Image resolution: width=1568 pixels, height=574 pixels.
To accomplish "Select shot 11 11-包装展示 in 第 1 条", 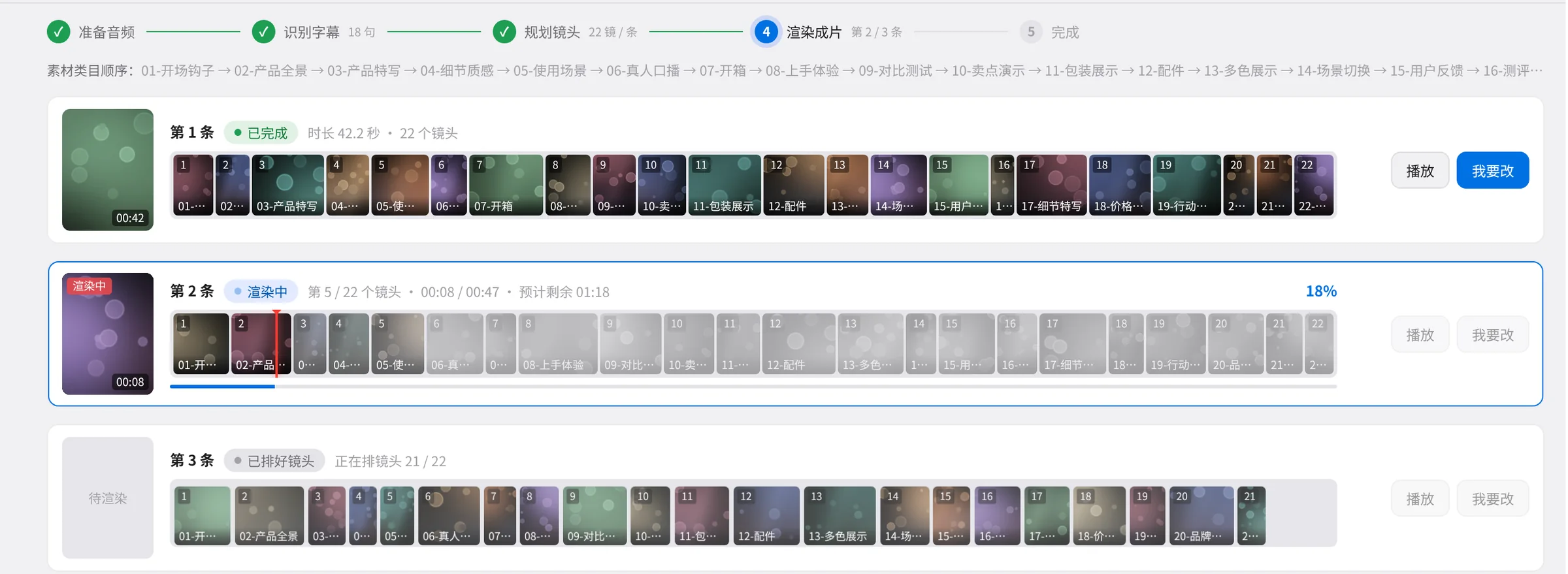I will point(724,185).
